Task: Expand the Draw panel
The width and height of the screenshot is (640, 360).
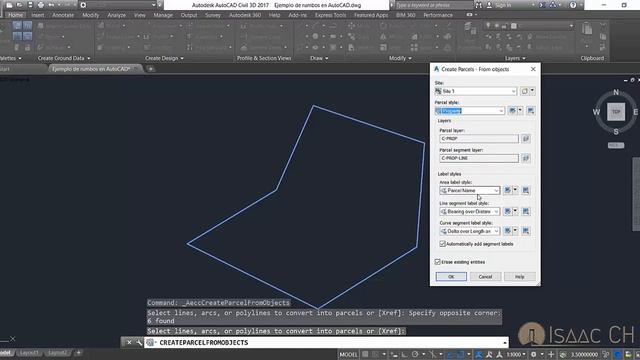Action: [319, 58]
